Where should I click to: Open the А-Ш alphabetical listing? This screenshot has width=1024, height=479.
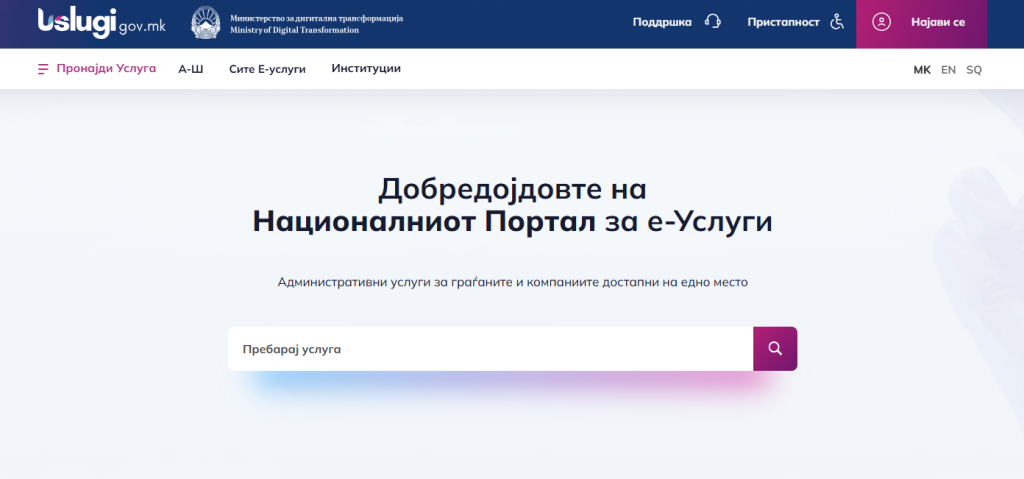click(190, 69)
